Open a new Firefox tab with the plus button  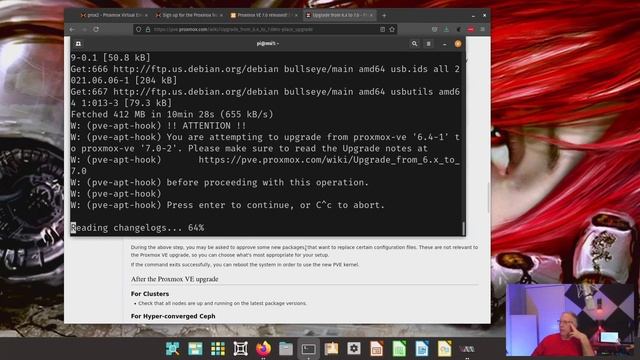pos(384,16)
